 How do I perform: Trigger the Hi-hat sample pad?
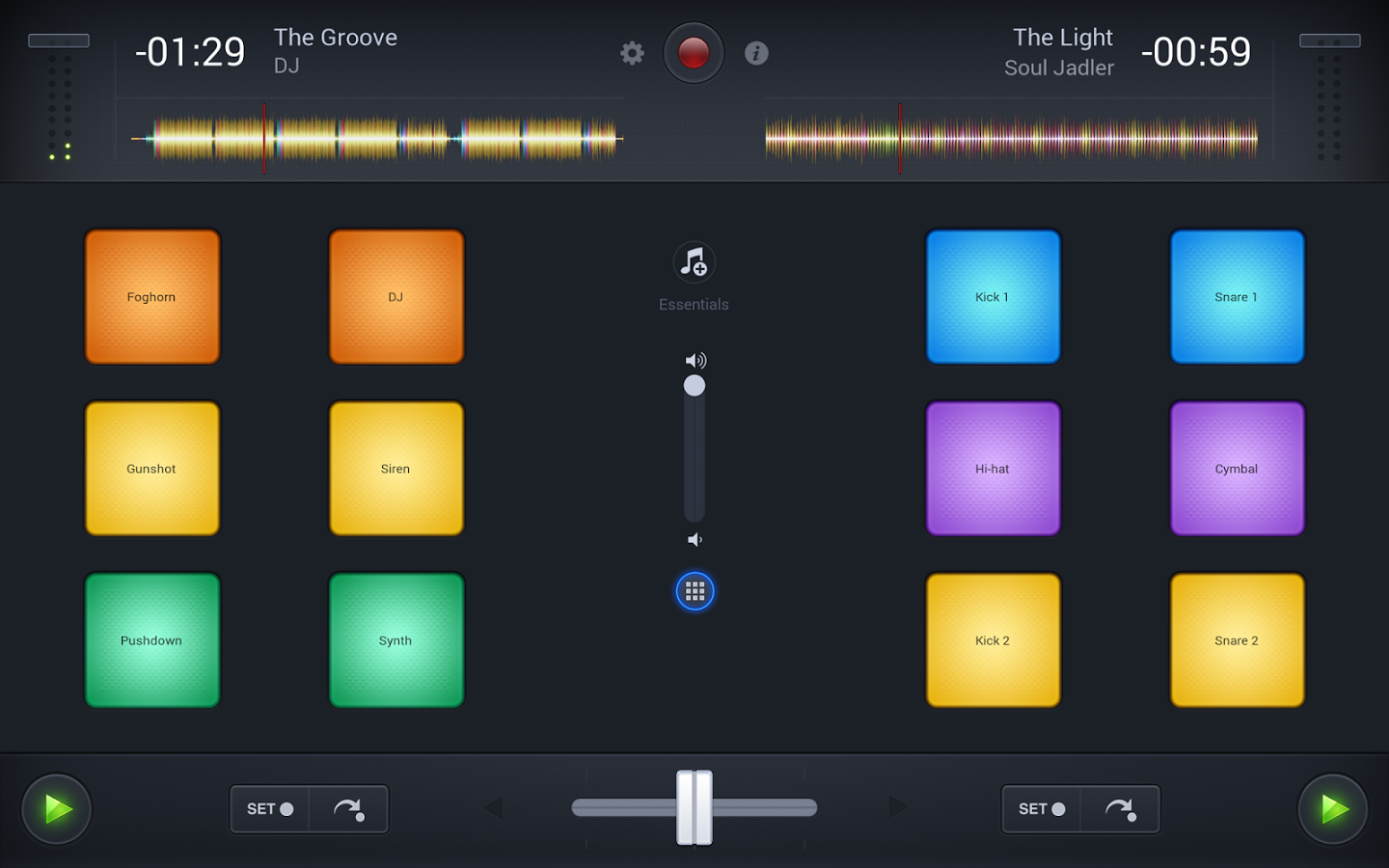click(993, 468)
